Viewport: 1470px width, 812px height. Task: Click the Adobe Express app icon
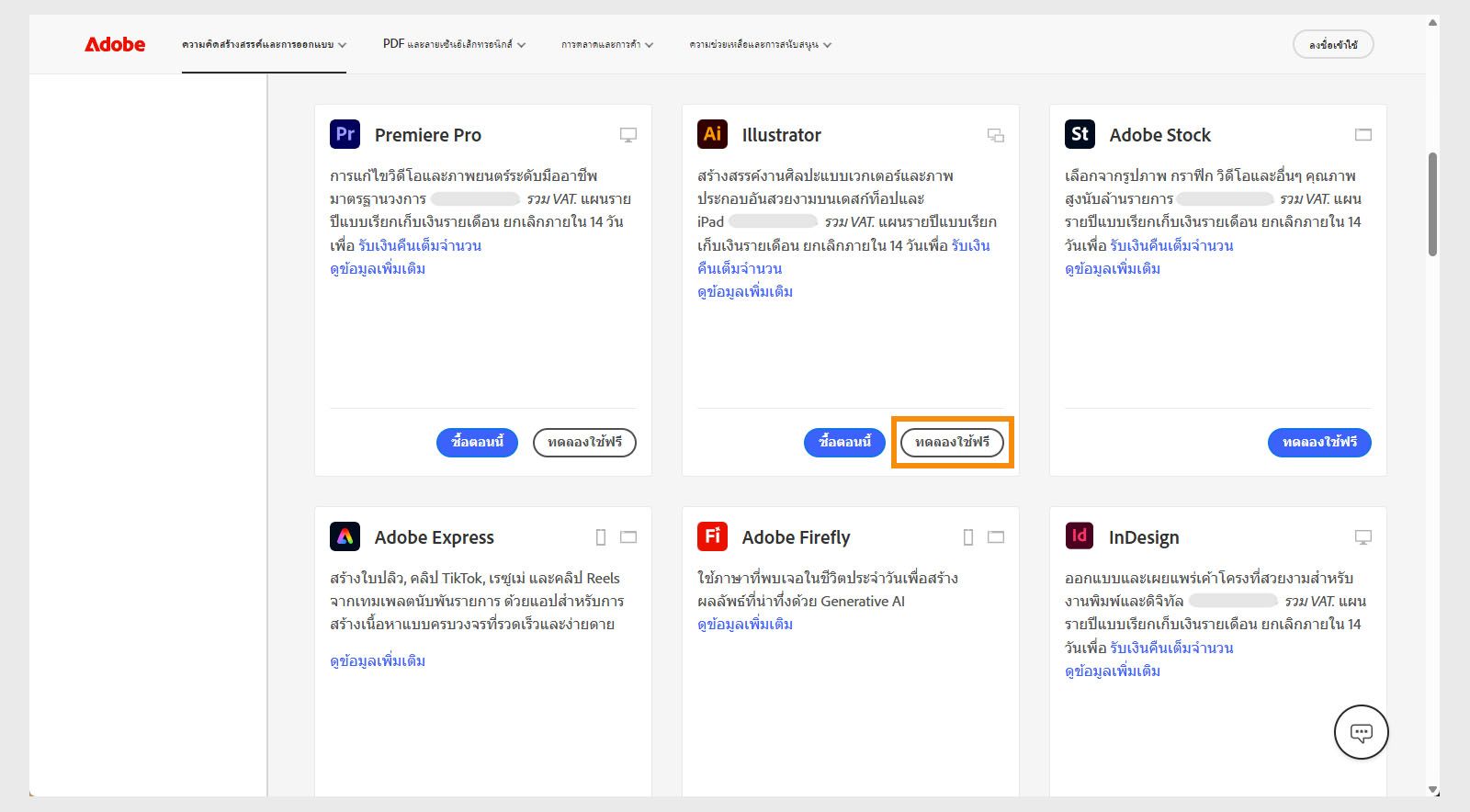click(x=345, y=536)
